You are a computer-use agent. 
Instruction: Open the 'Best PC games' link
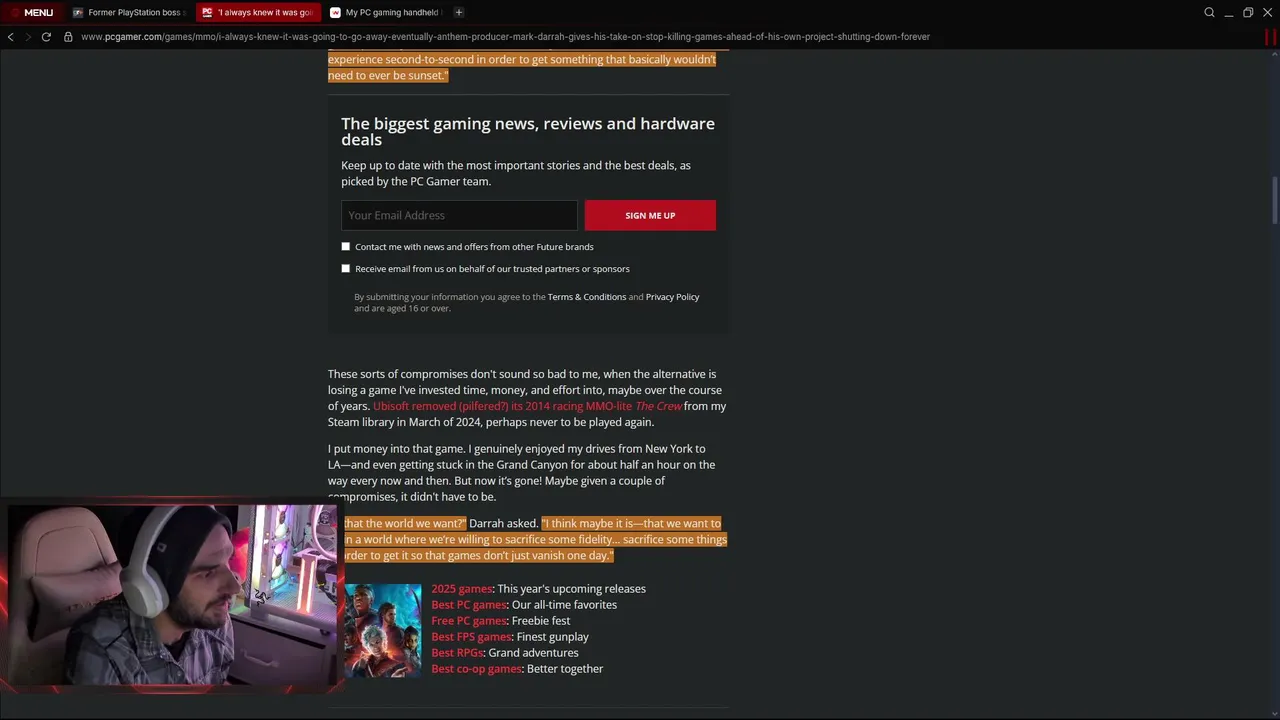[469, 605]
